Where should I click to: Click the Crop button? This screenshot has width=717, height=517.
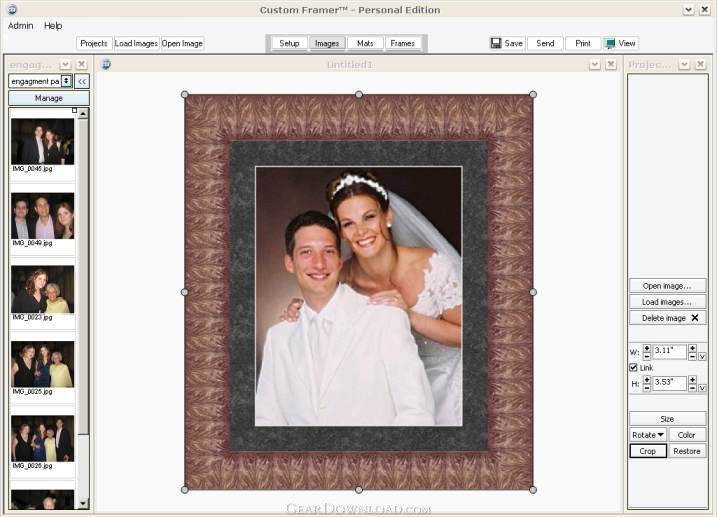tap(648, 451)
